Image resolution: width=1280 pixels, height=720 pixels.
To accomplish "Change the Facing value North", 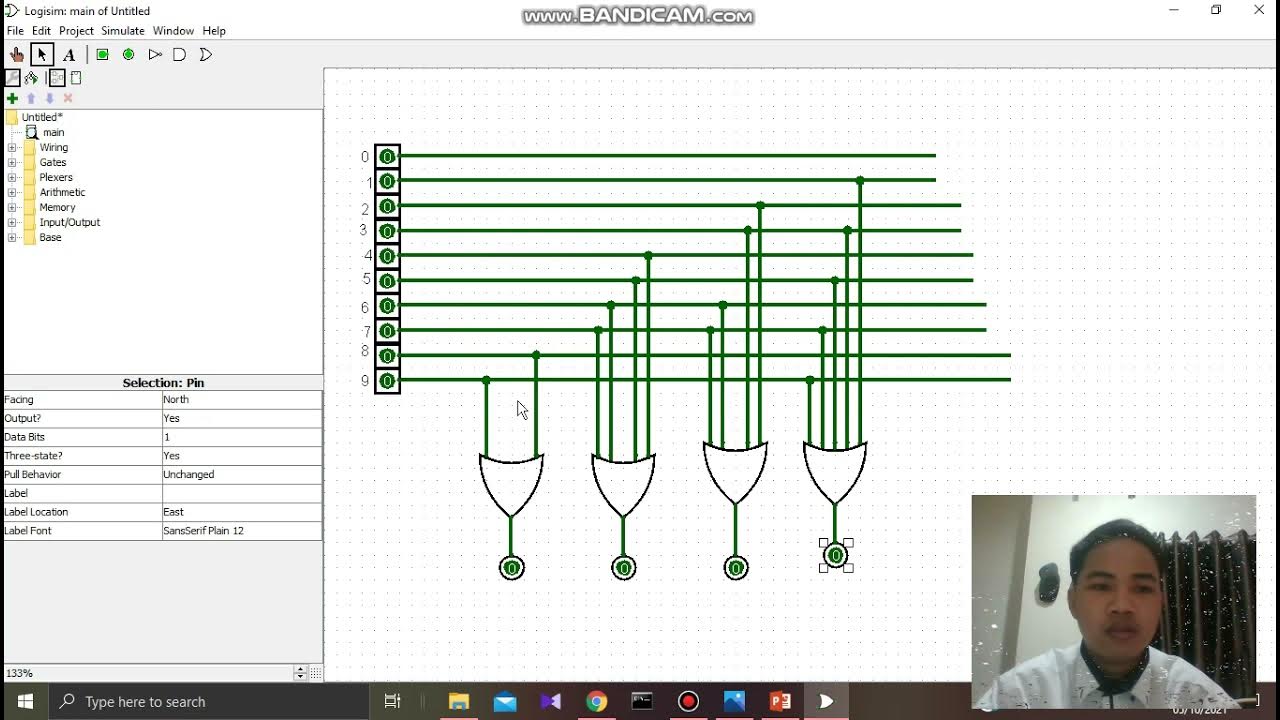I will 242,399.
